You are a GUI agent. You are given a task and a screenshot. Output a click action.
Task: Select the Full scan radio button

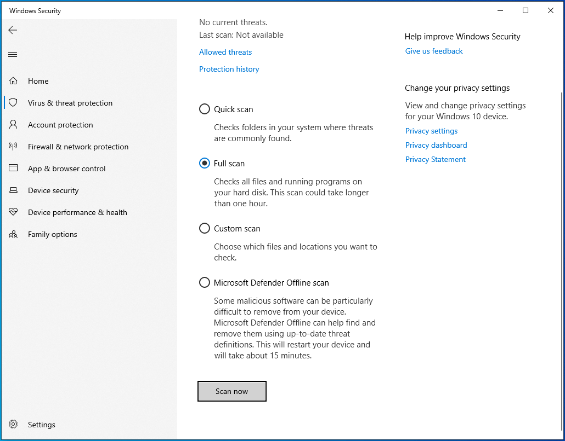coord(204,163)
